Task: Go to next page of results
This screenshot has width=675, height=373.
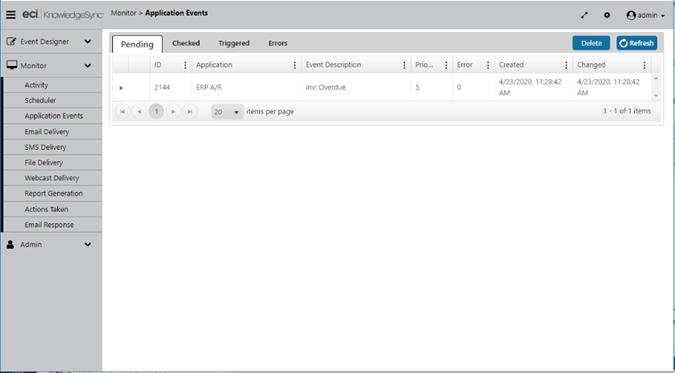Action: [x=173, y=112]
